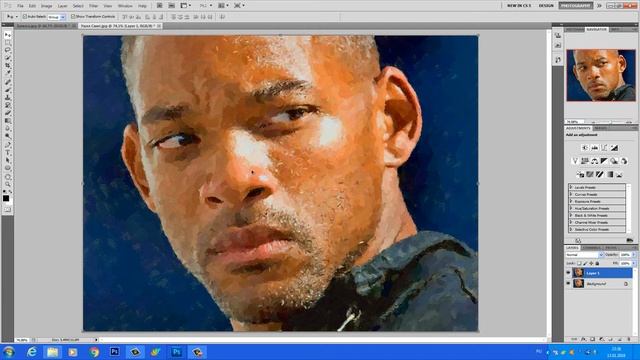Toggle Quick Mask mode
The image size is (640, 360).
[7, 209]
